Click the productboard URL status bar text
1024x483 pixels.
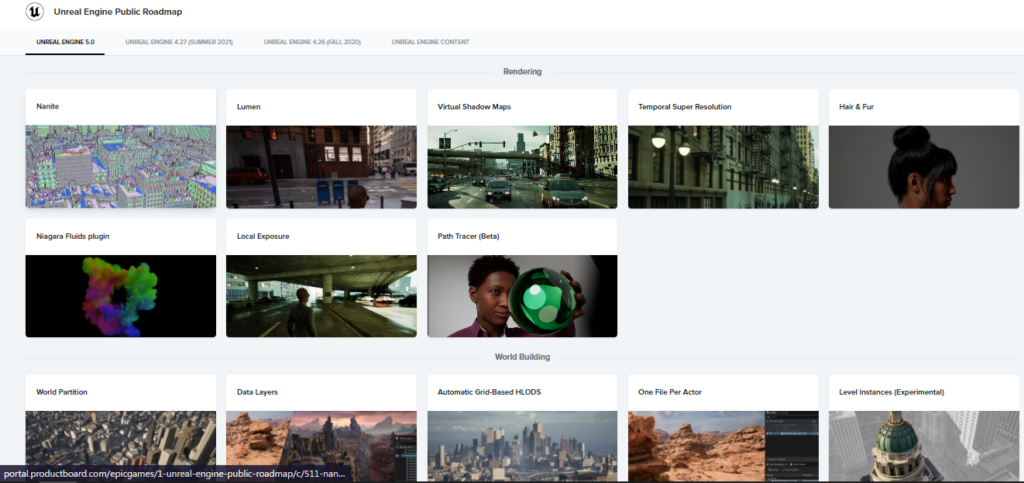172,475
